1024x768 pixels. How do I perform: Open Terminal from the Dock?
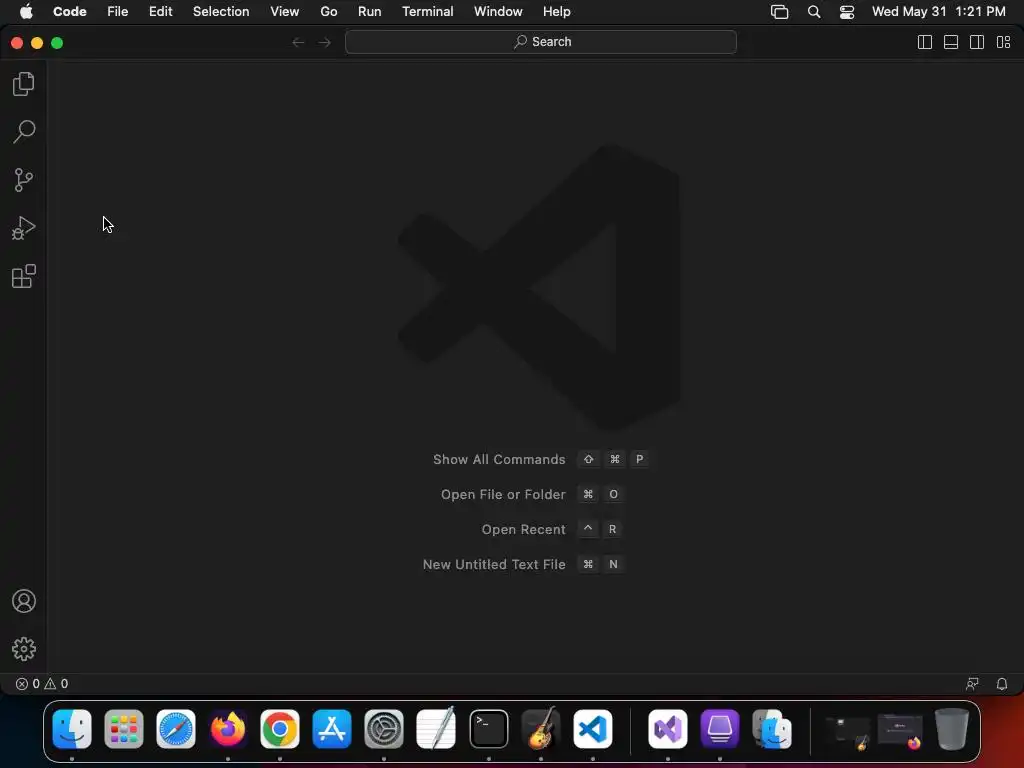tap(488, 729)
